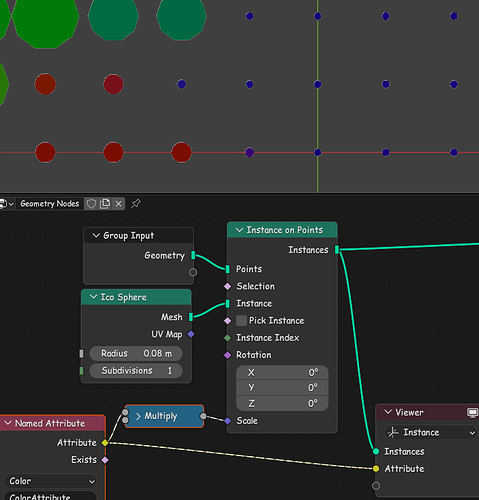Unlink the Geometry Nodes datablock

click(118, 204)
